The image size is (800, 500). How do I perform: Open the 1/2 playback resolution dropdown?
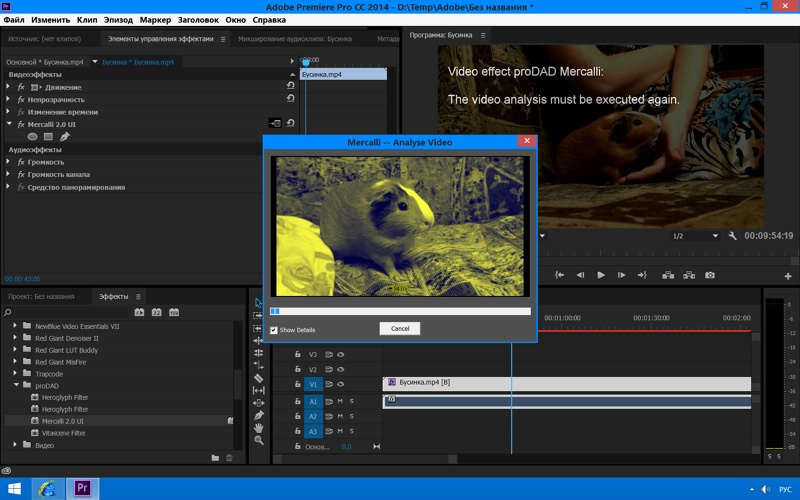coord(695,236)
